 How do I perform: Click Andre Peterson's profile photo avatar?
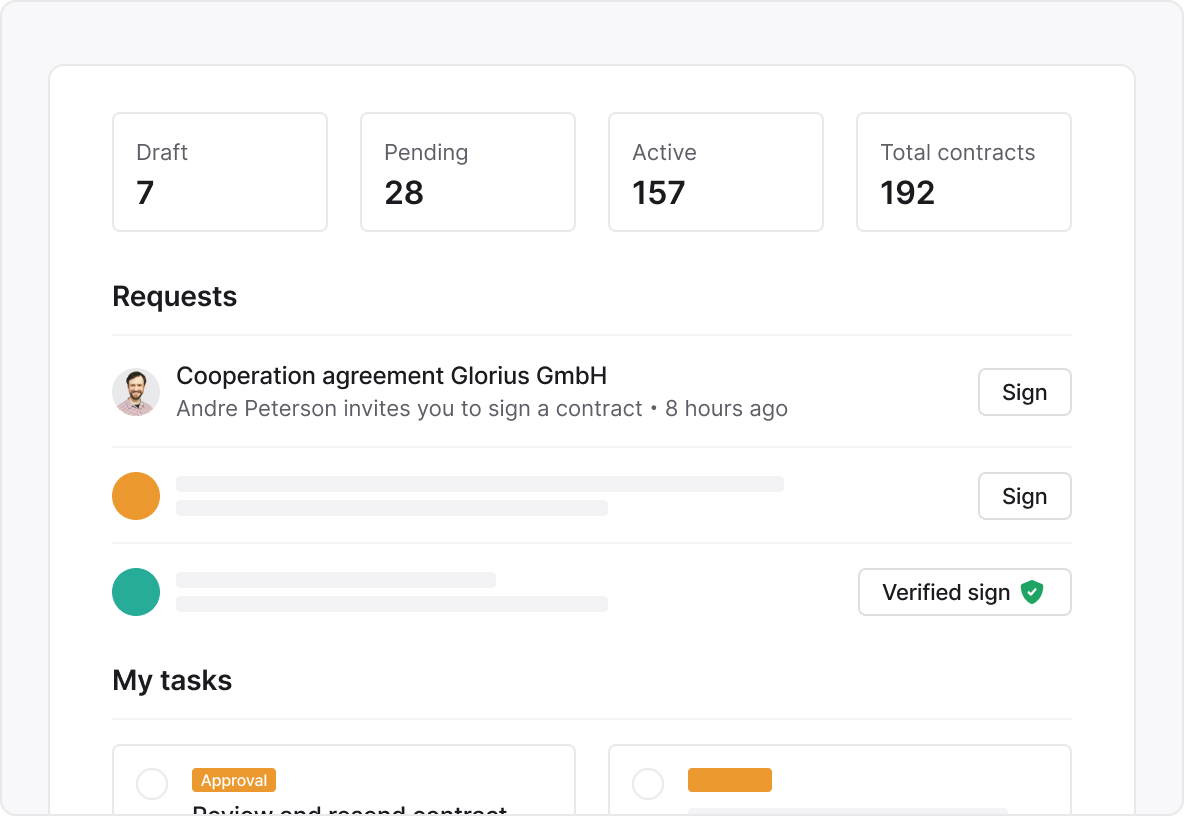136,392
